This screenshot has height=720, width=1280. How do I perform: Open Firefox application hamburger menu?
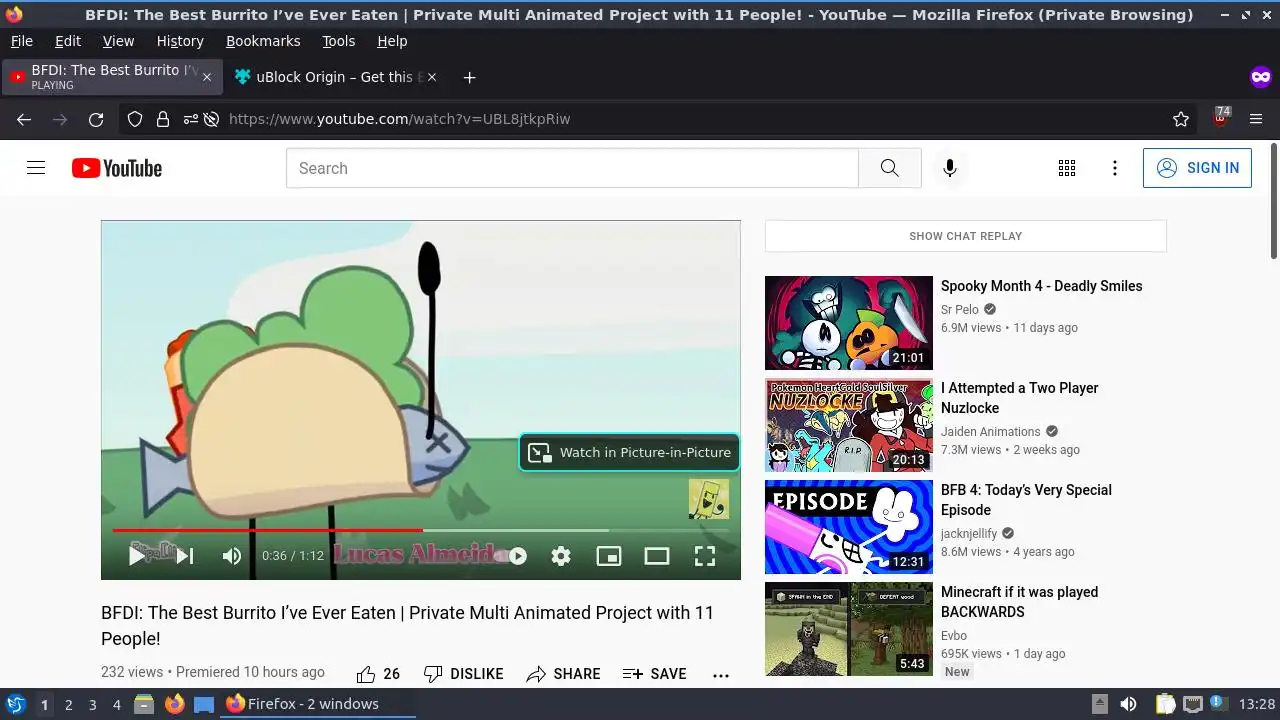click(x=1256, y=119)
